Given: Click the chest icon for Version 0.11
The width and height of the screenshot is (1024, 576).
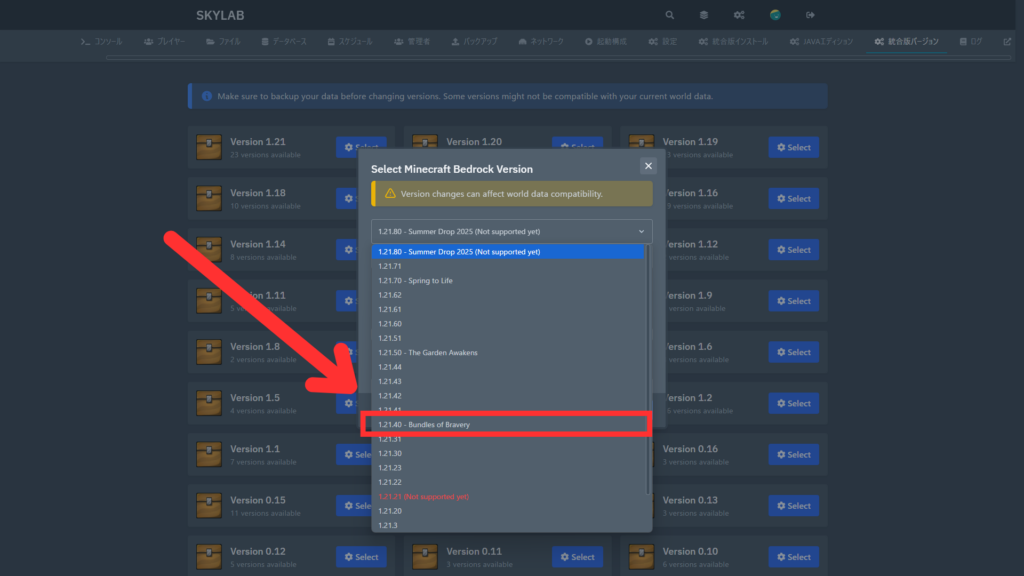Looking at the screenshot, I should coord(425,557).
